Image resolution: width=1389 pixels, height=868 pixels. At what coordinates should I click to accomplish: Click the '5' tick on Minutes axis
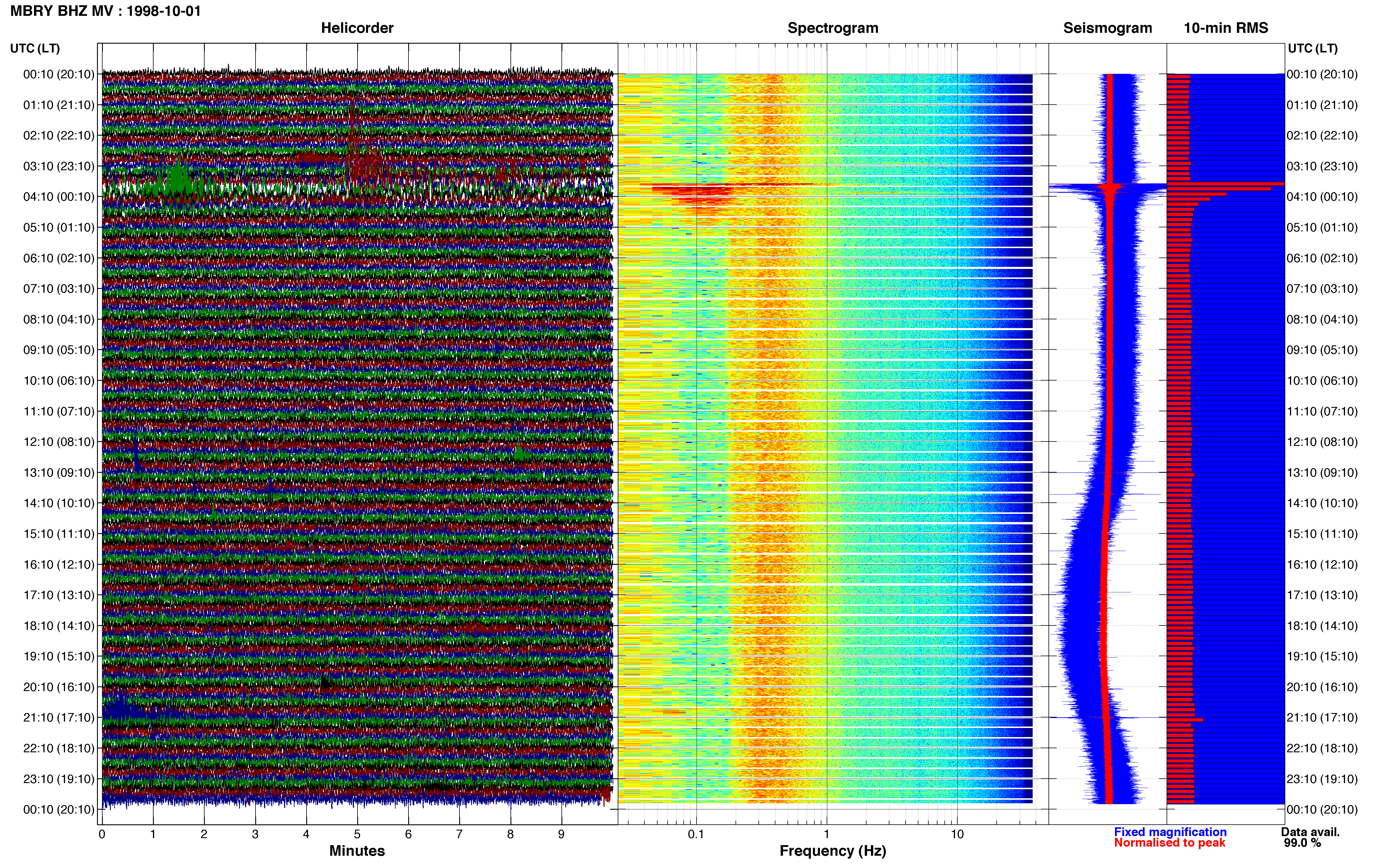(357, 834)
